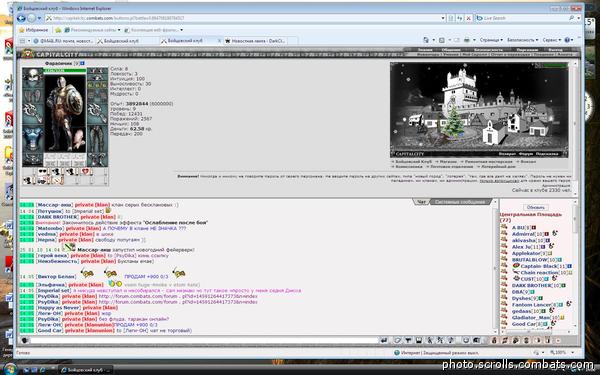Click the heart effect icon under character
600x375 pixels.
[x=85, y=171]
